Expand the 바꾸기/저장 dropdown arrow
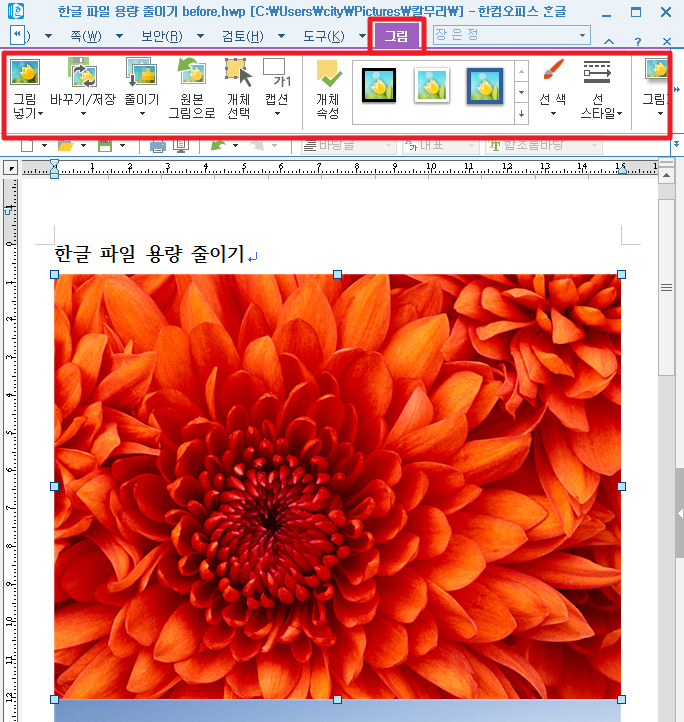Viewport: 684px width, 722px height. coord(83,113)
